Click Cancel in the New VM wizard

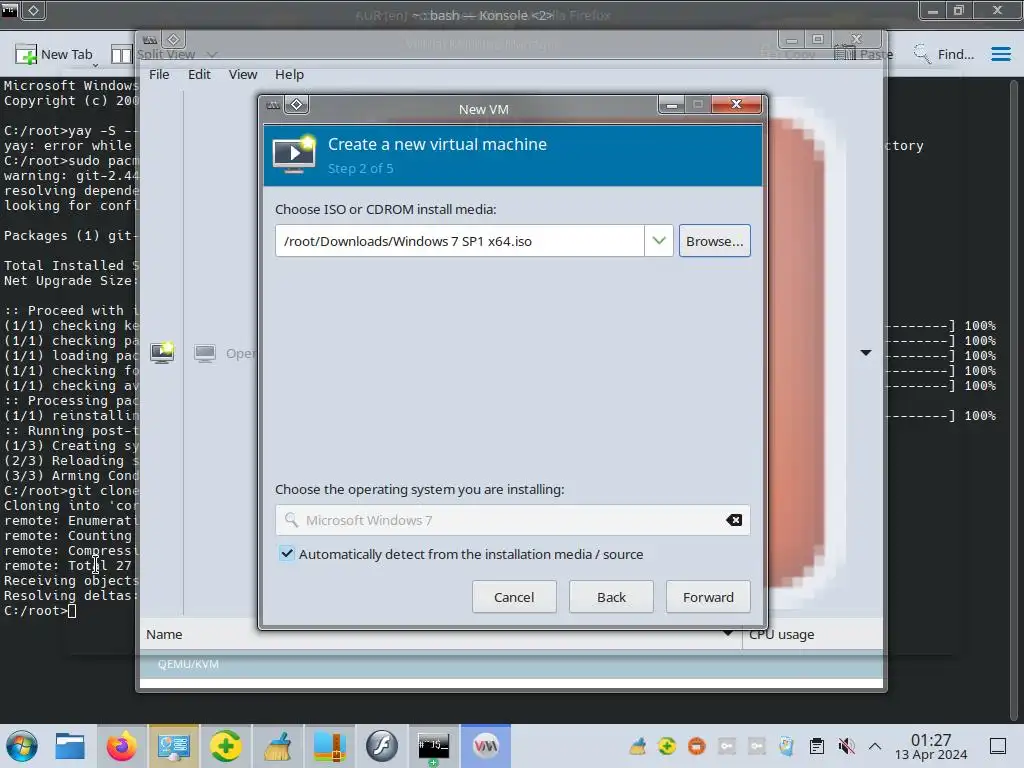click(x=514, y=597)
